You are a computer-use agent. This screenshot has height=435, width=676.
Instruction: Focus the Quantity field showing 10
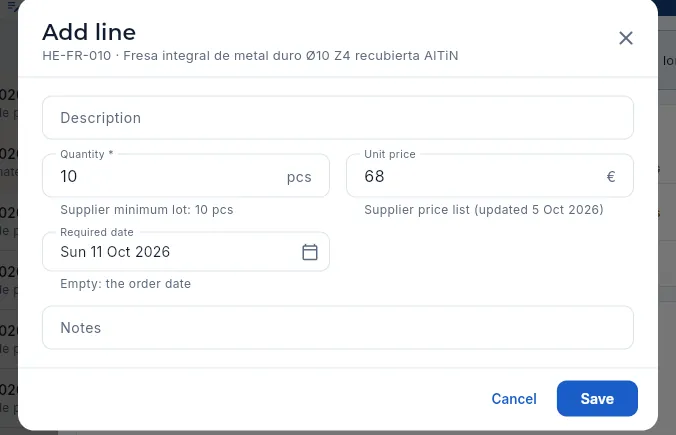[x=186, y=176]
